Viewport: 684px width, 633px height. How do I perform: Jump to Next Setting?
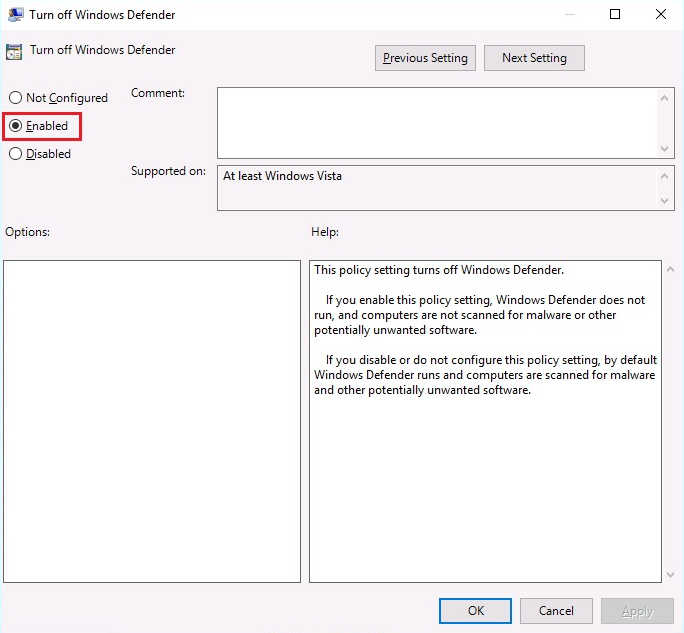pyautogui.click(x=534, y=58)
